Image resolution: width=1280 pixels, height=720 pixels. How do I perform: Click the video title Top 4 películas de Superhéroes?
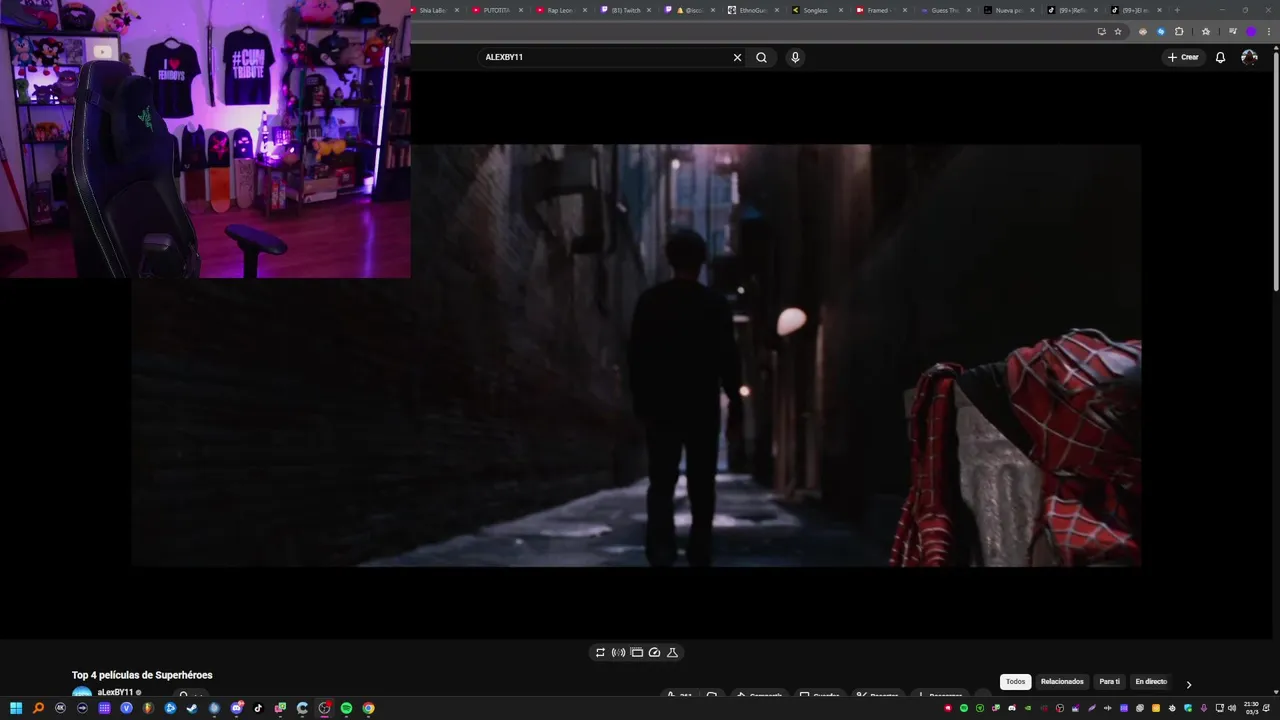[x=142, y=675]
